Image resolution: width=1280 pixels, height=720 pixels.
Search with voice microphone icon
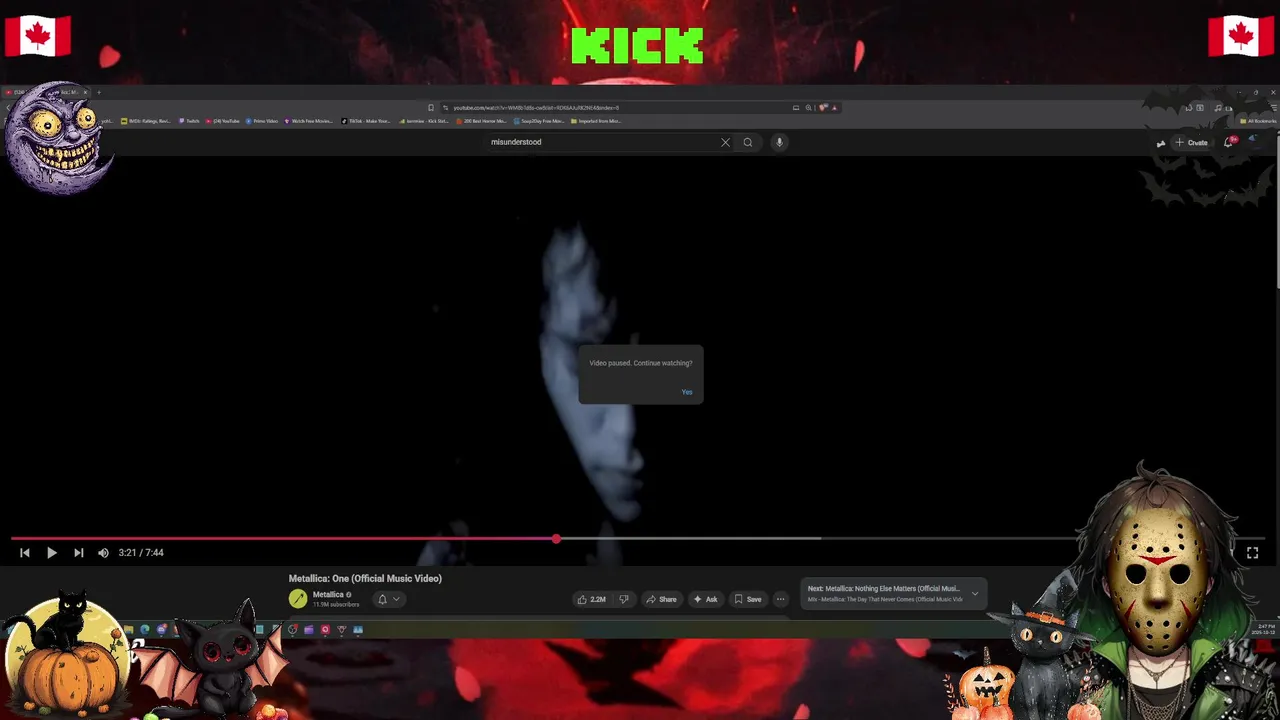tap(779, 142)
